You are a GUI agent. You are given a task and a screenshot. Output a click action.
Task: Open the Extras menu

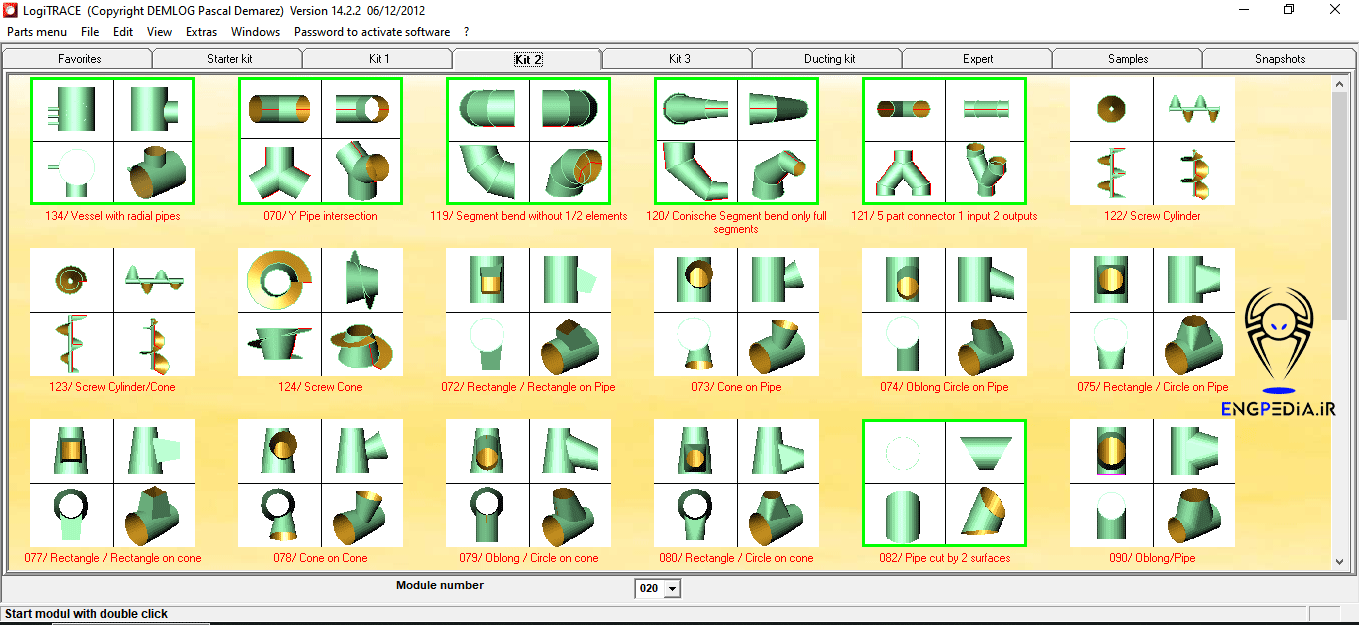coord(201,32)
